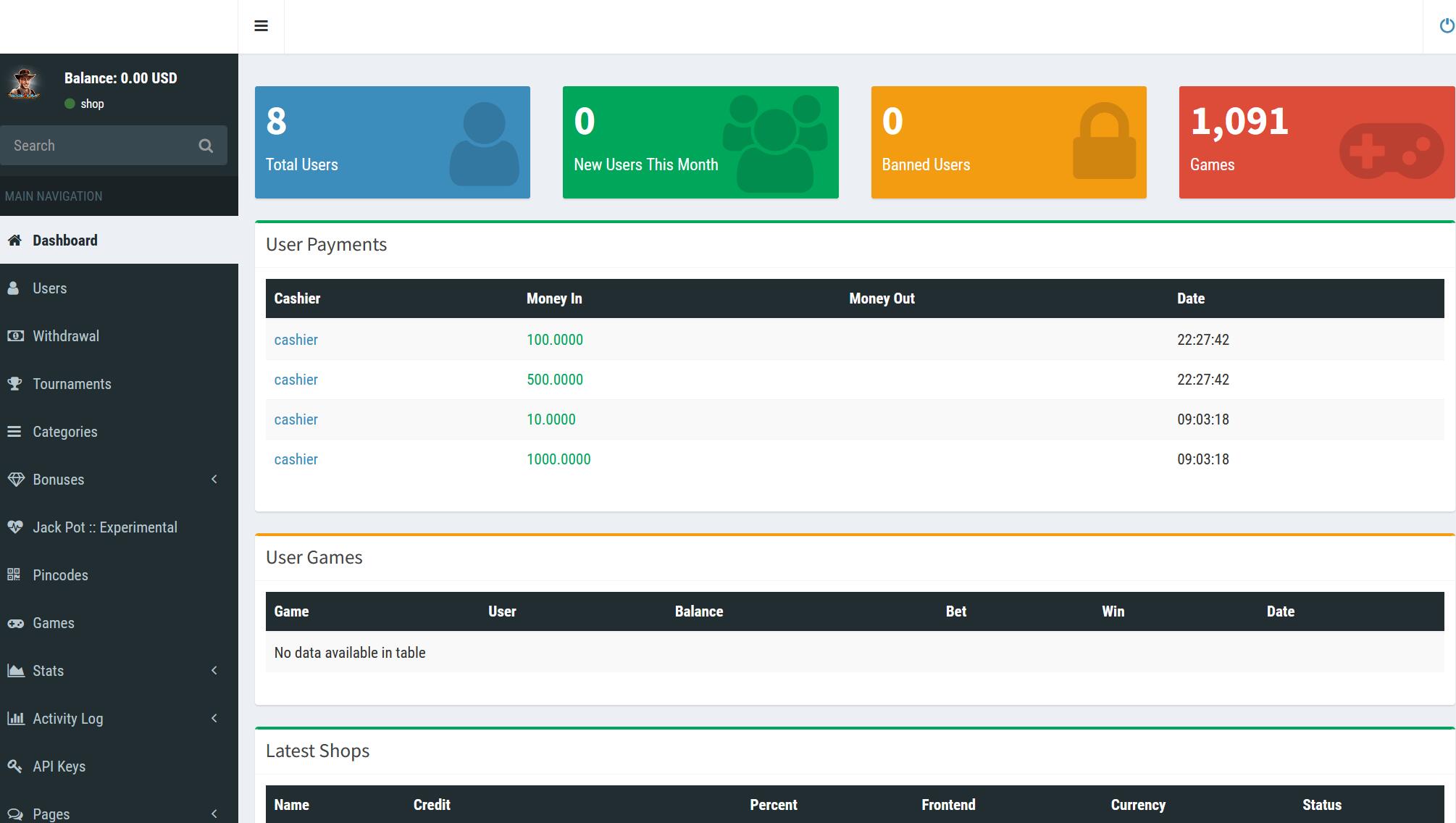The height and width of the screenshot is (823, 1456).
Task: Click the Latest Shops Credit column header
Action: pos(432,805)
